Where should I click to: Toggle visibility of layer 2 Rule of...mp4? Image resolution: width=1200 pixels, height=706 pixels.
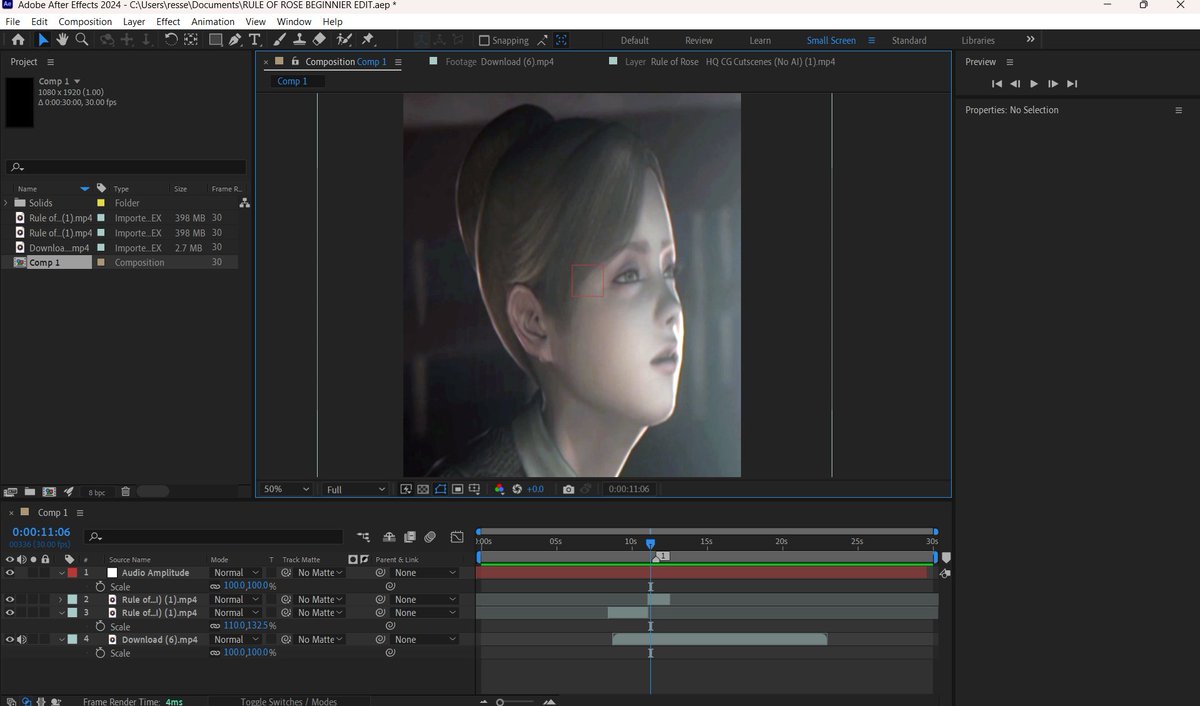(x=10, y=600)
